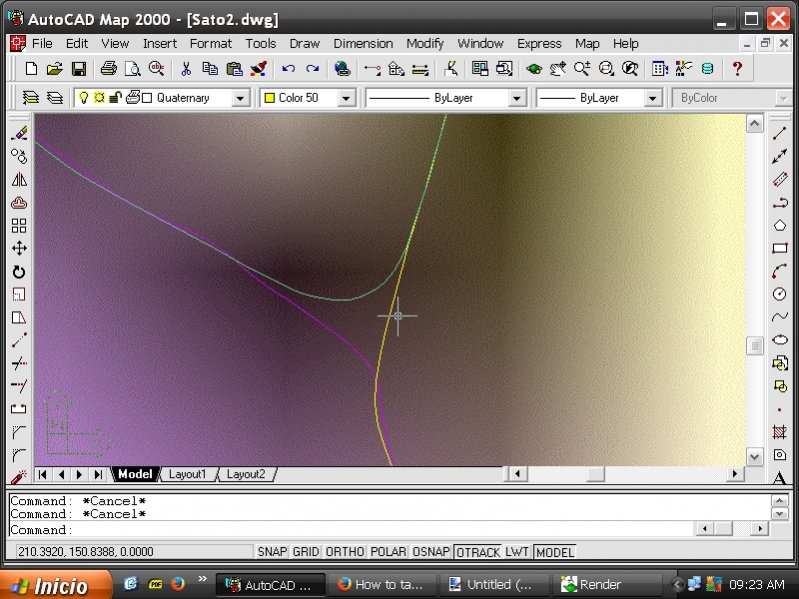Select the Rotate tool

19,272
